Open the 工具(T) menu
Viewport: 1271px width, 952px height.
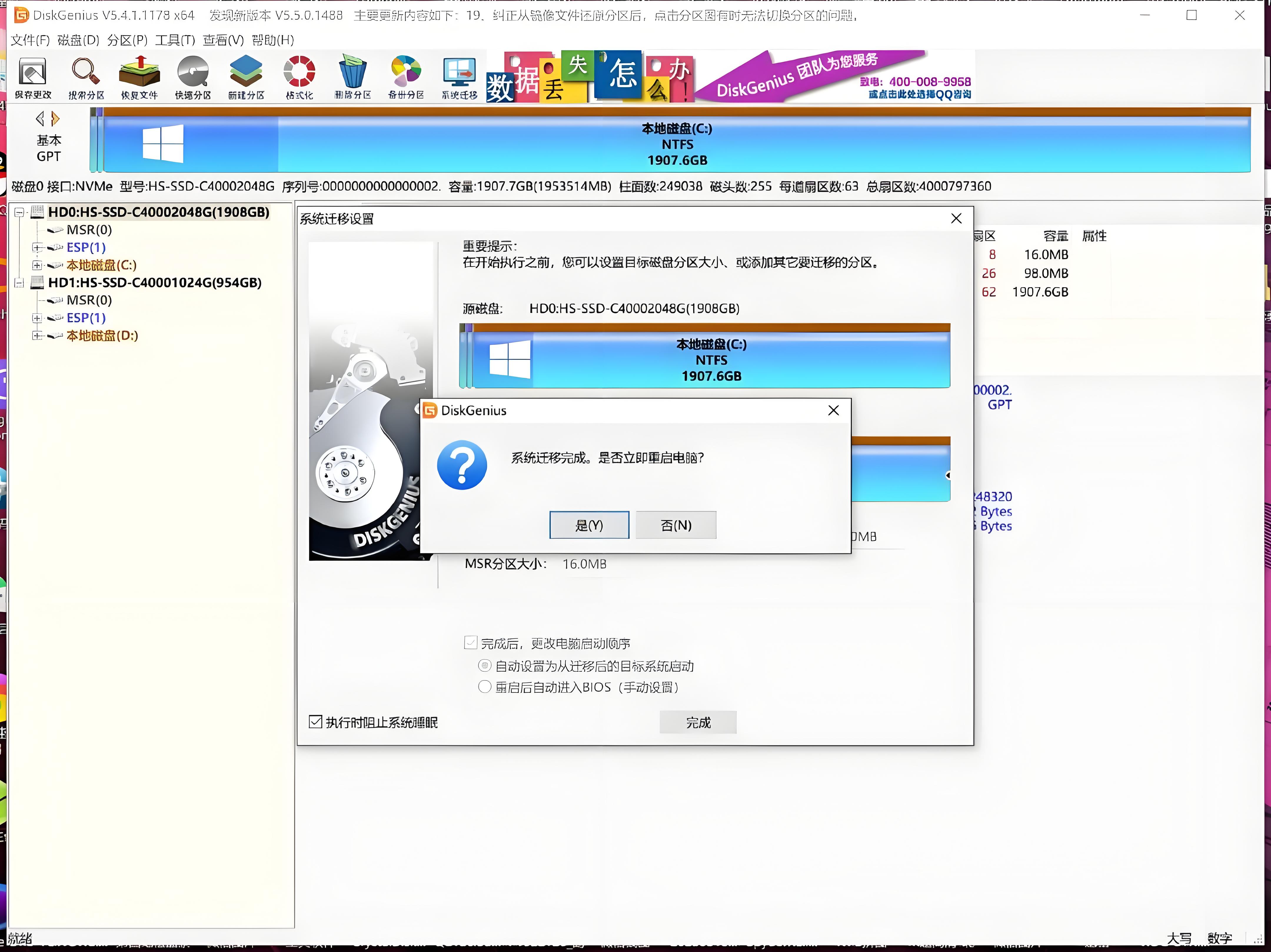[175, 40]
